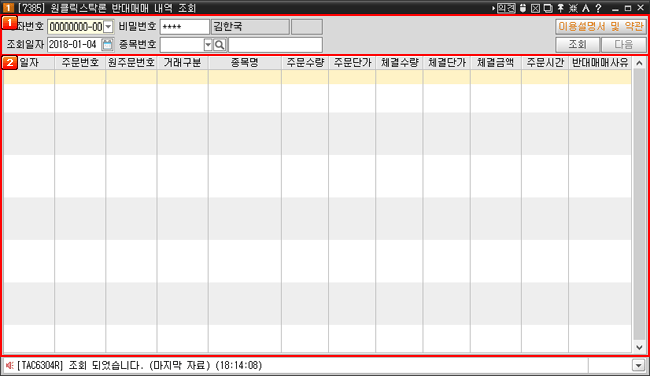This screenshot has height=376, width=650.
Task: Click the starburst icon in title bar
Action: (x=573, y=8)
